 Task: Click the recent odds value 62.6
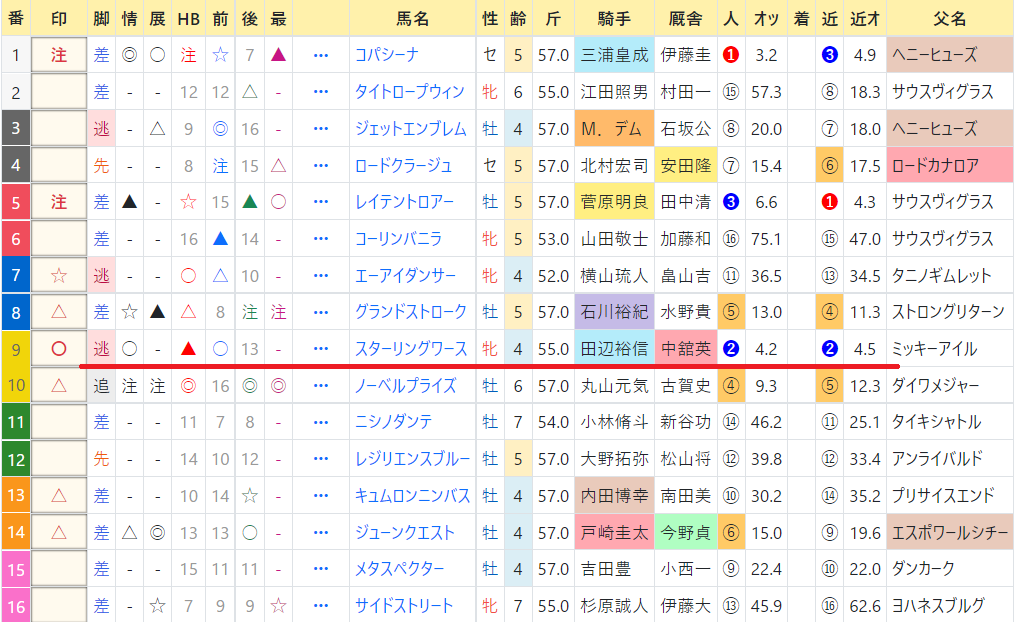click(x=865, y=606)
